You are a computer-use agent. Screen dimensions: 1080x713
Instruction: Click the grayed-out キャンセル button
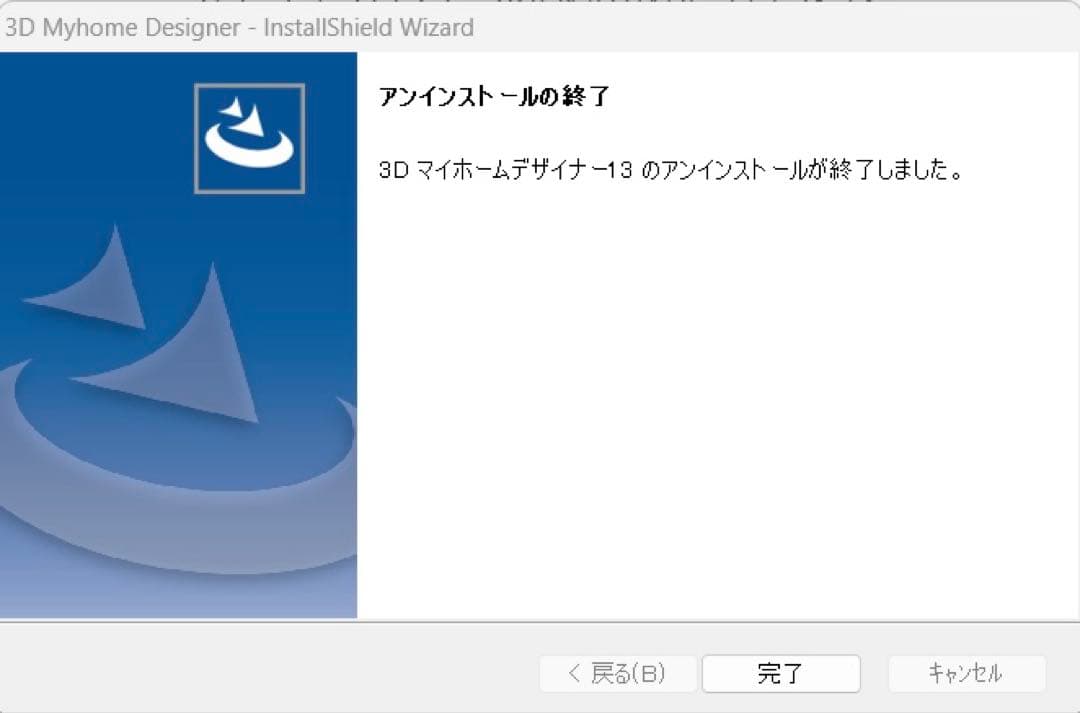click(x=966, y=673)
